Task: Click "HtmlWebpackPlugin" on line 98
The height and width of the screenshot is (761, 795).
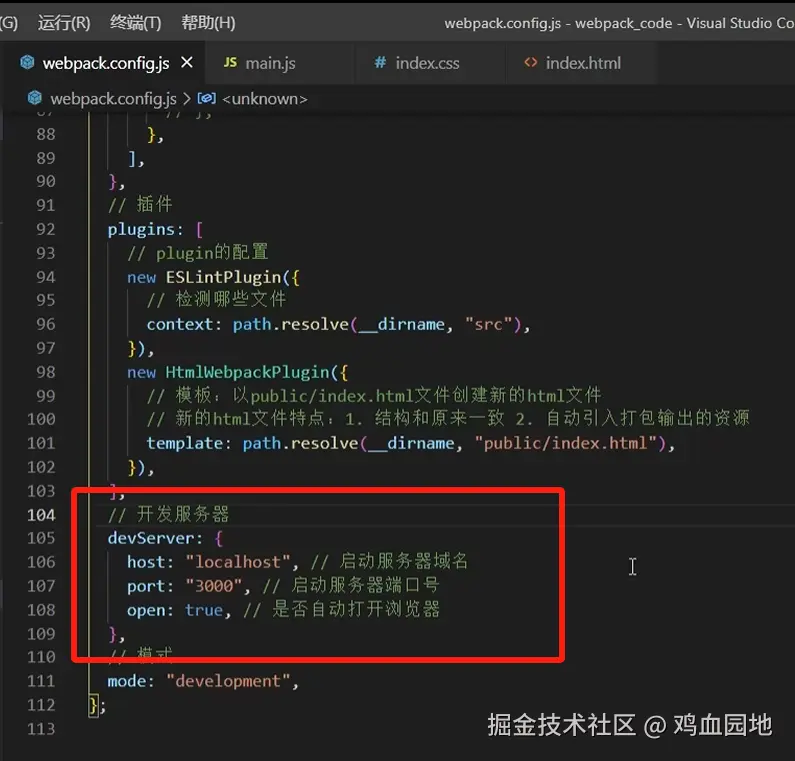Action: (x=247, y=373)
